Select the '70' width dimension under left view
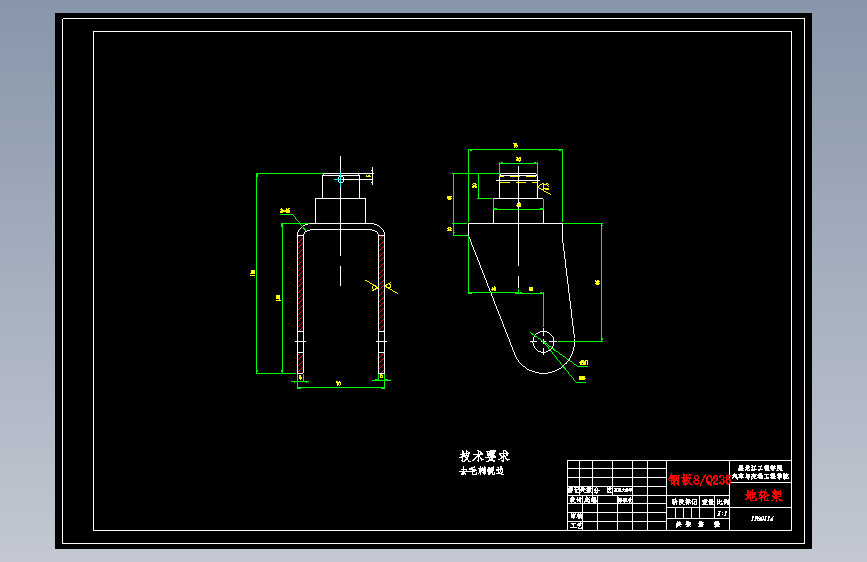The height and width of the screenshot is (562, 867). 338,383
